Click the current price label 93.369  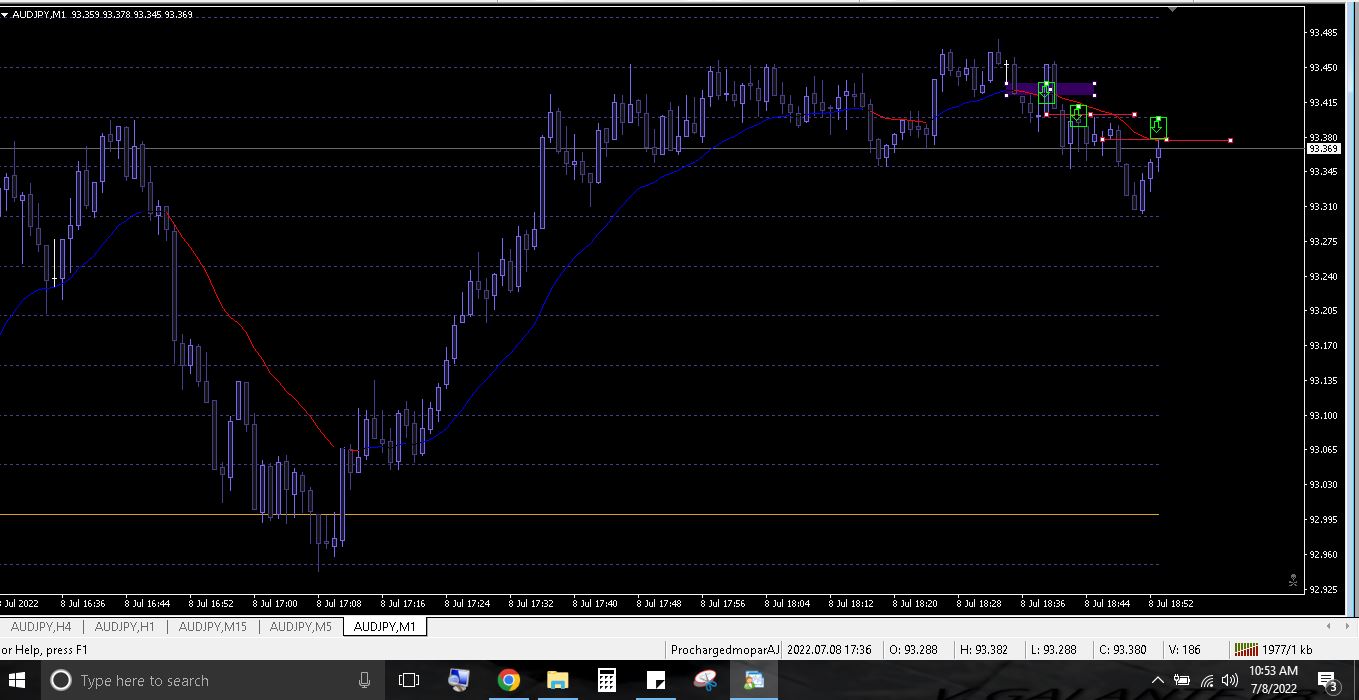pos(1323,149)
